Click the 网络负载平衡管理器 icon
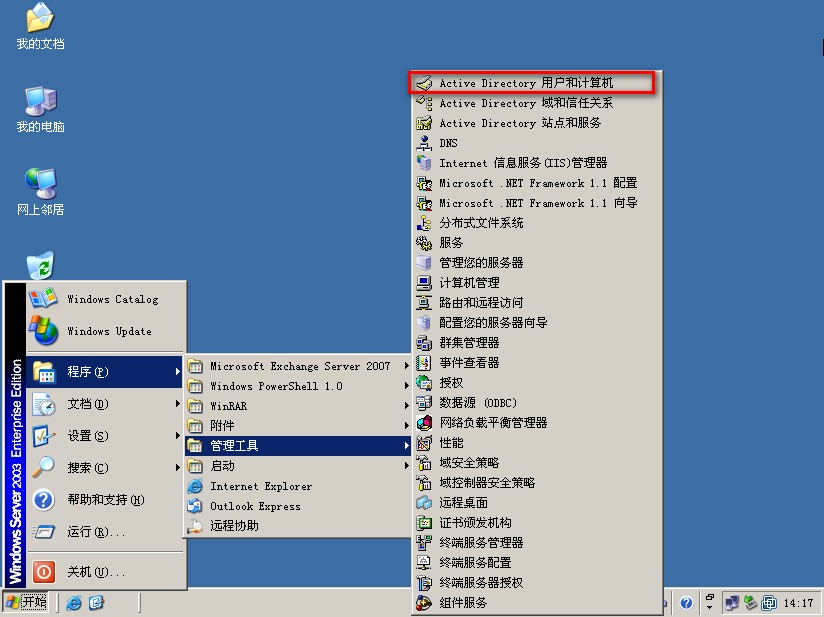 [x=424, y=423]
